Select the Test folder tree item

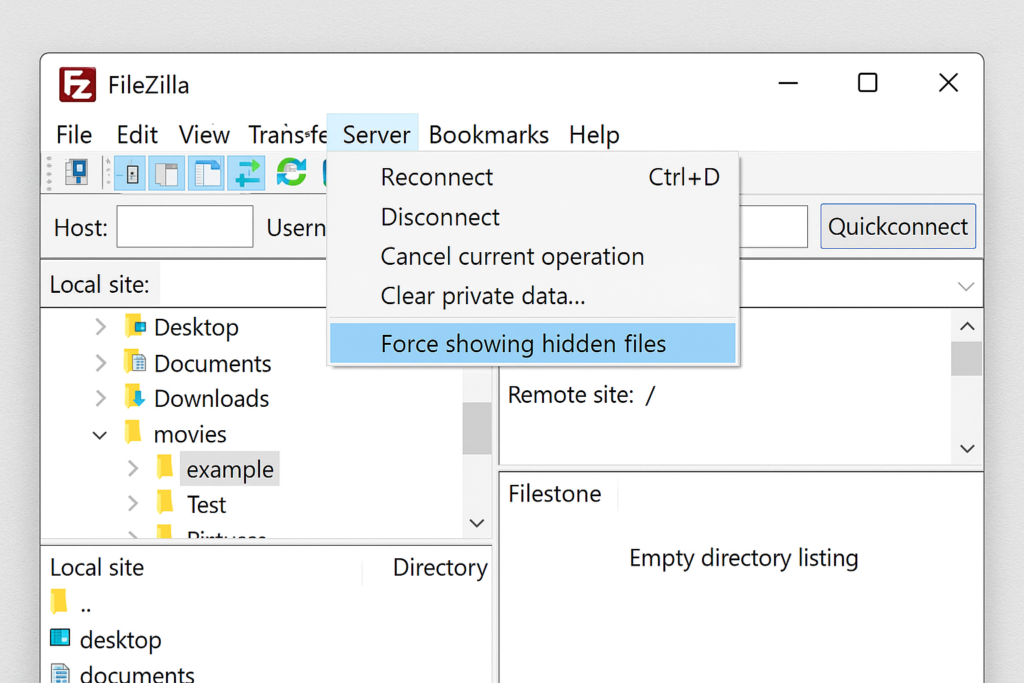[206, 504]
